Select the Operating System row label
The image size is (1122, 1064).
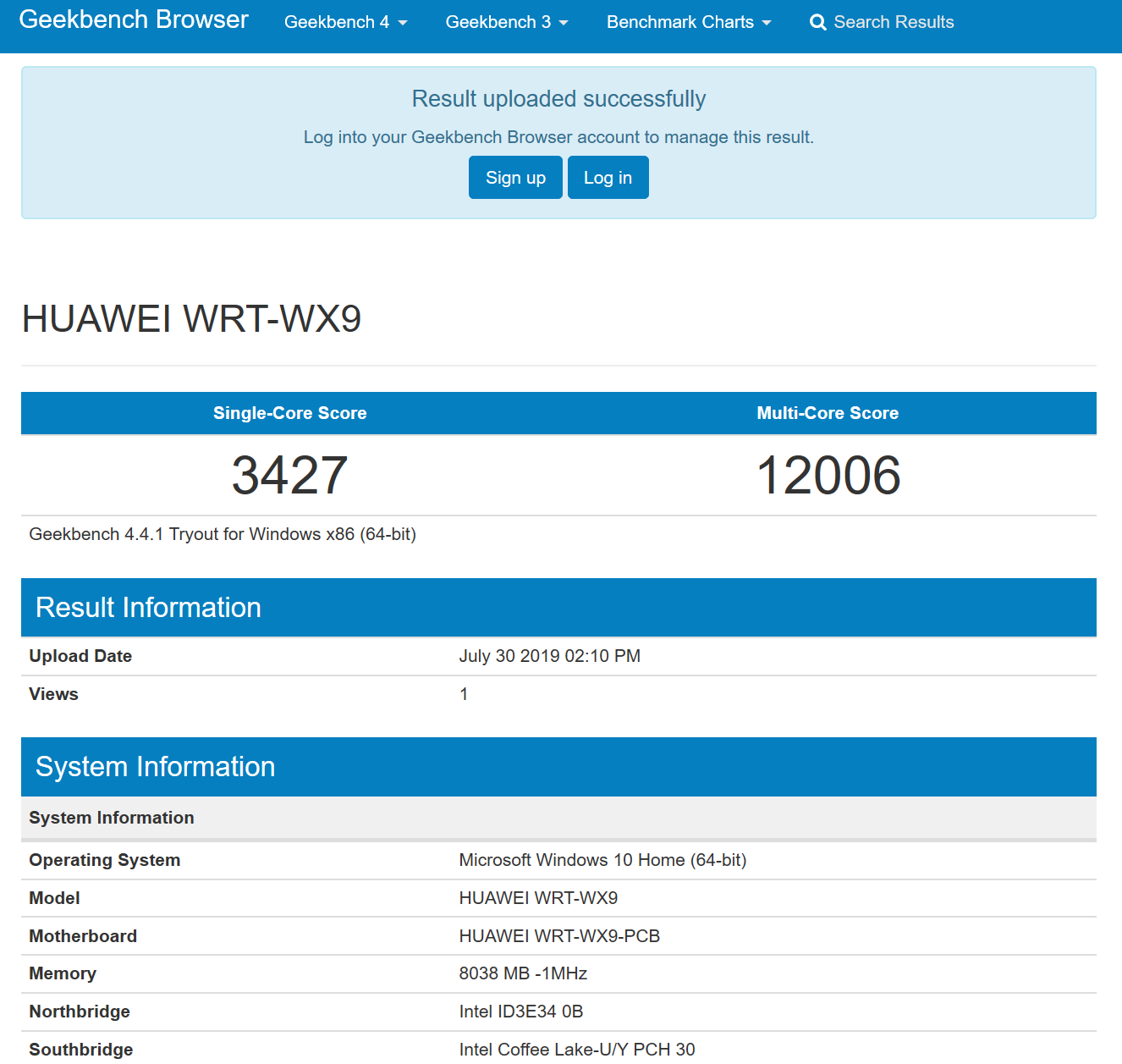point(105,860)
